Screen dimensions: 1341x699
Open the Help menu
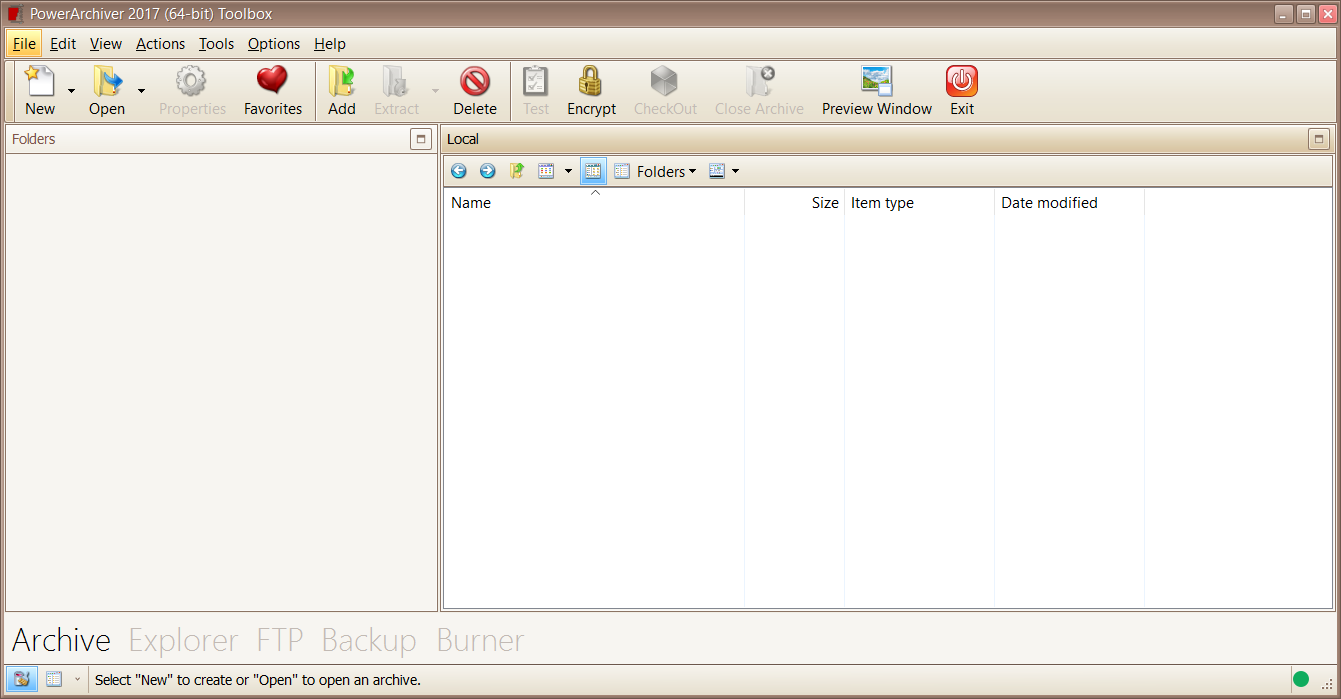(330, 44)
